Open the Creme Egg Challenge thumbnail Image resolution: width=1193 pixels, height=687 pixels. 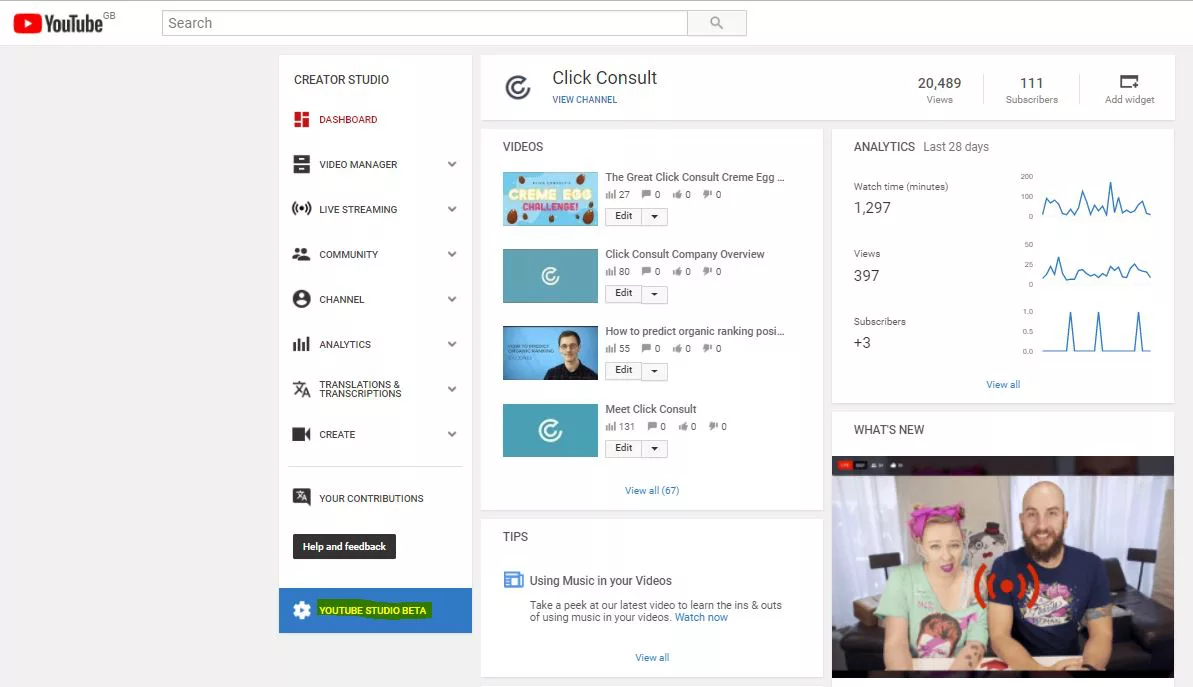pyautogui.click(x=550, y=199)
